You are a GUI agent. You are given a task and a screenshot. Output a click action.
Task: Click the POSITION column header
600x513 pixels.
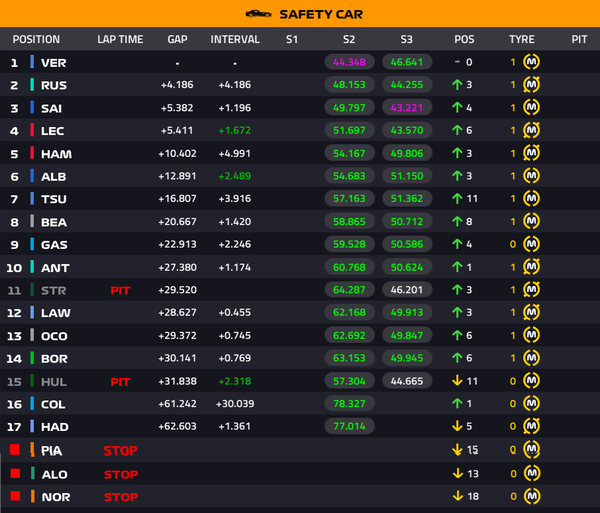(x=36, y=39)
